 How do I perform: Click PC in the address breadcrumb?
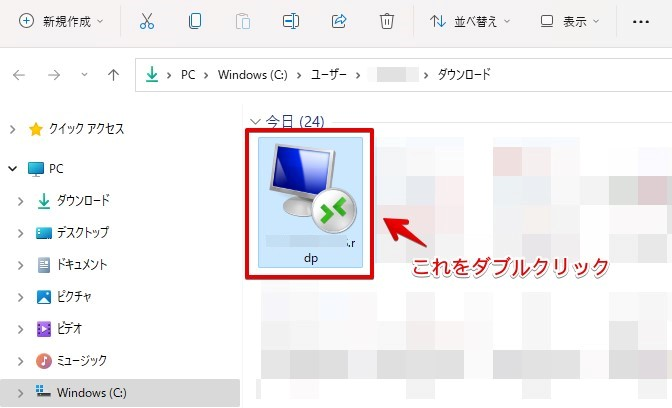pos(188,75)
